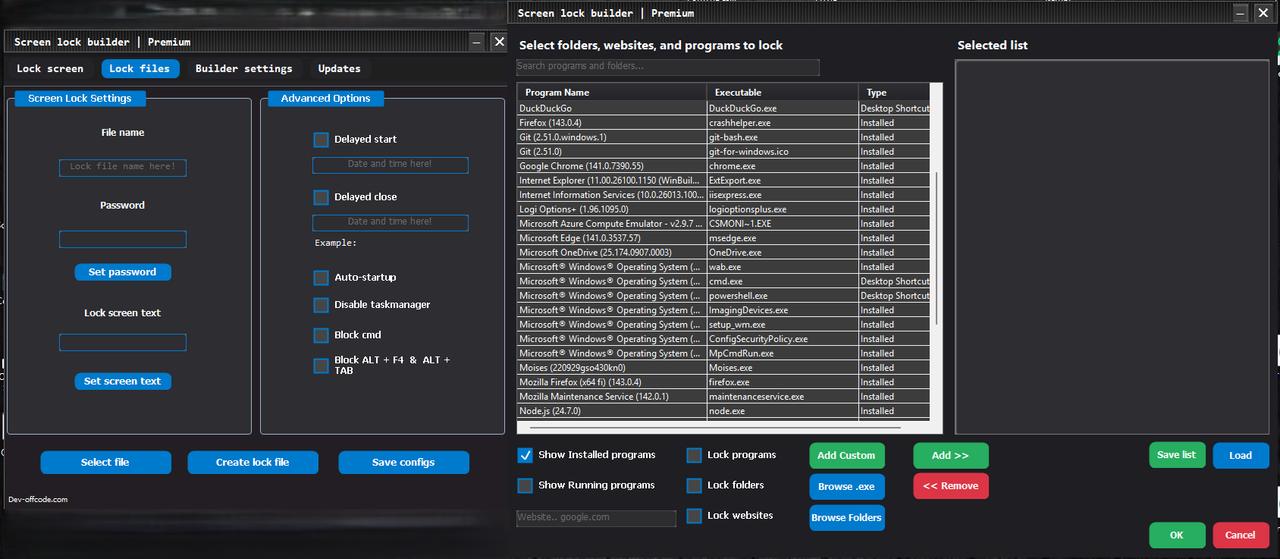Click the green OK button
This screenshot has height=559, width=1280.
pos(1177,535)
